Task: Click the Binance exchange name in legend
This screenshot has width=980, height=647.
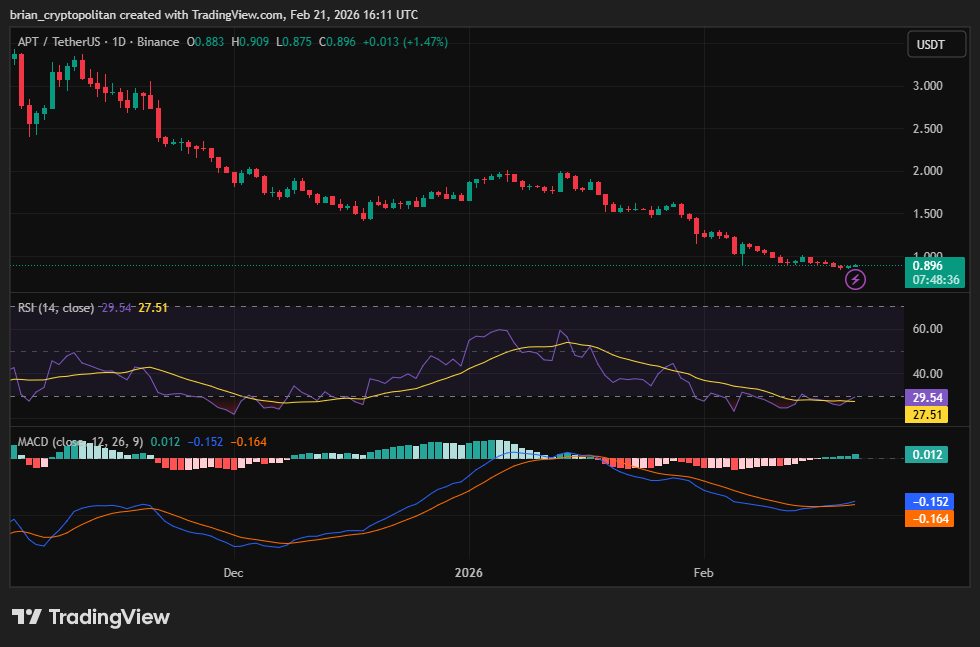Action: [160, 44]
